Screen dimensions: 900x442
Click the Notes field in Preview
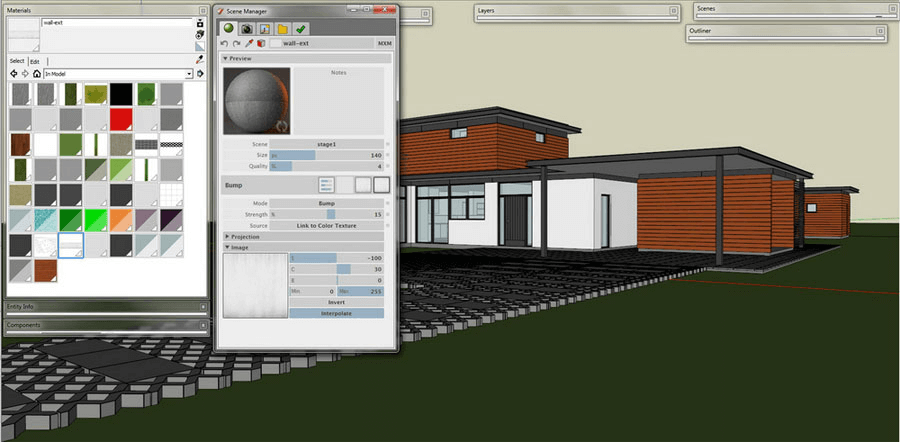[x=339, y=101]
